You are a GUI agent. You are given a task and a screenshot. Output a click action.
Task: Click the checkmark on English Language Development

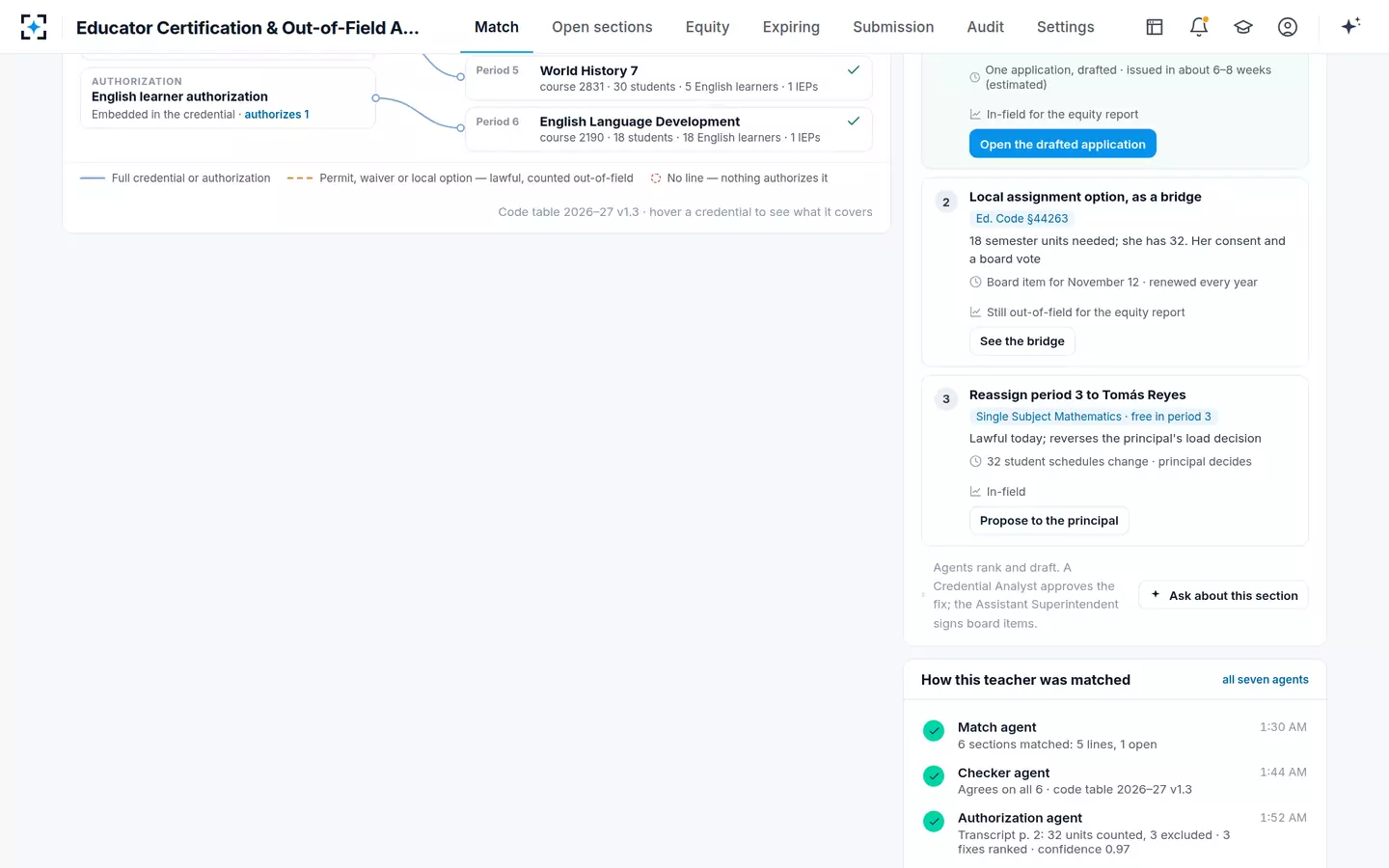coord(854,122)
